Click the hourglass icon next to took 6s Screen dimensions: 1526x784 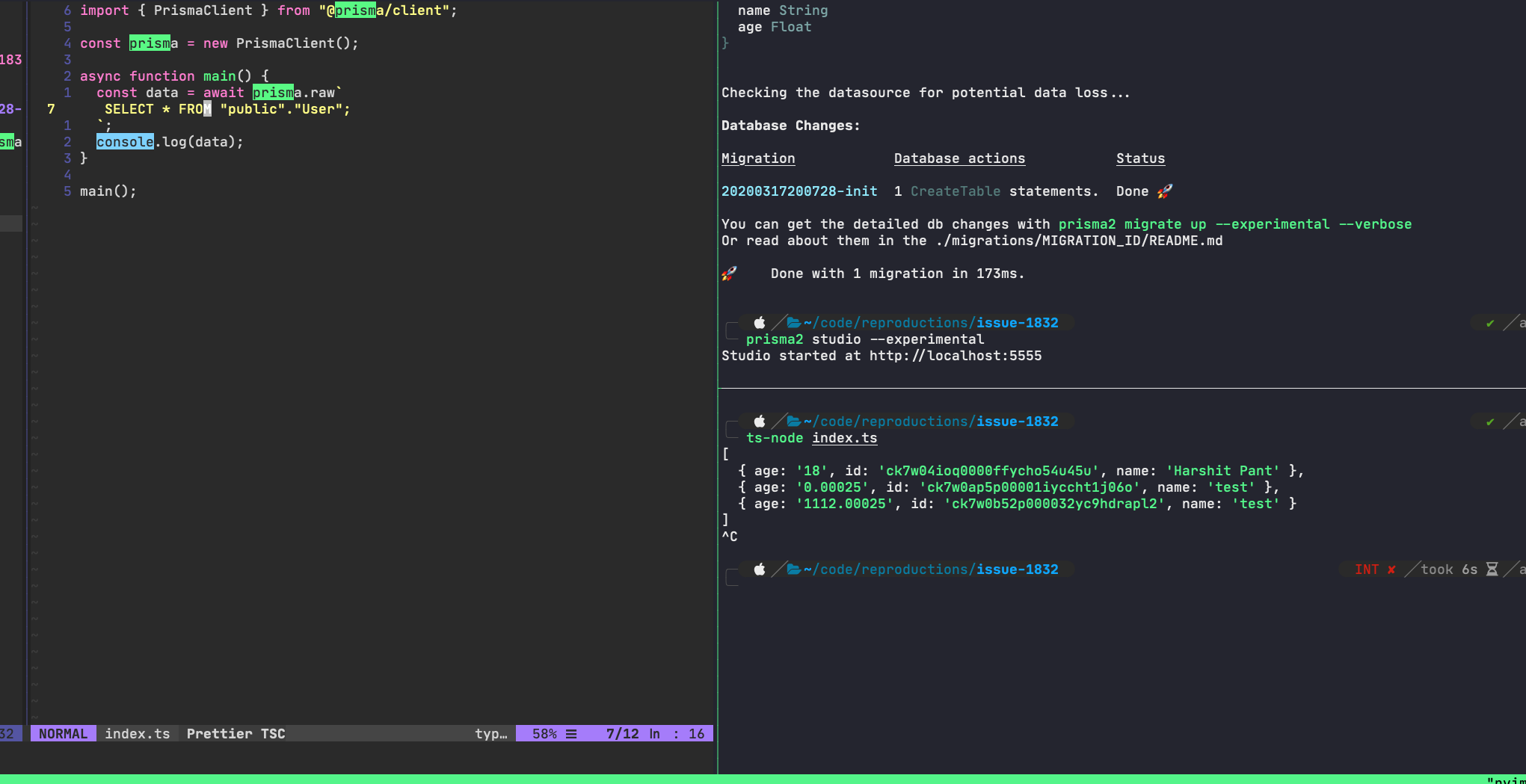[x=1493, y=569]
